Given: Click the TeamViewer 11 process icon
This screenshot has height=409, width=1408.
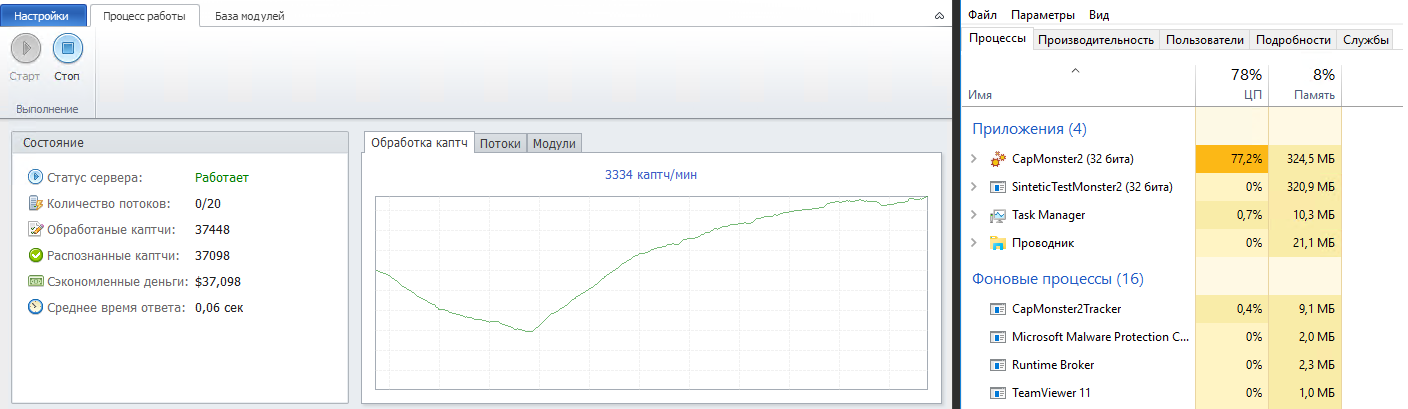Looking at the screenshot, I should (x=997, y=393).
